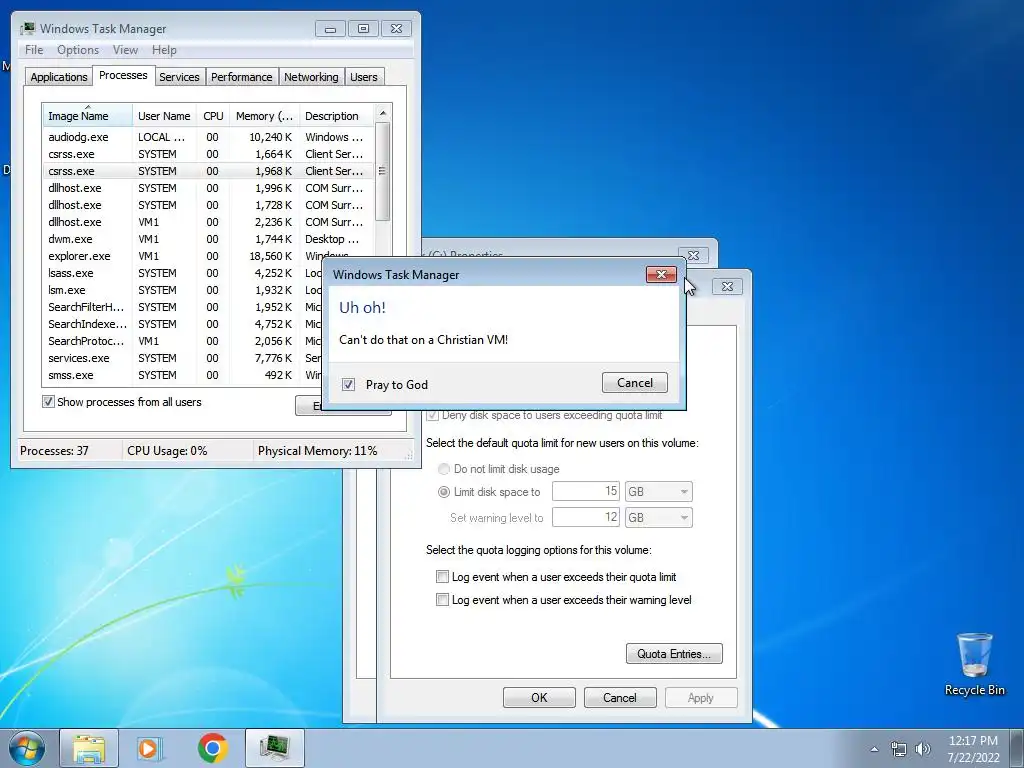Select the SearchProtoc... process row
Image resolution: width=1024 pixels, height=768 pixels.
183,341
